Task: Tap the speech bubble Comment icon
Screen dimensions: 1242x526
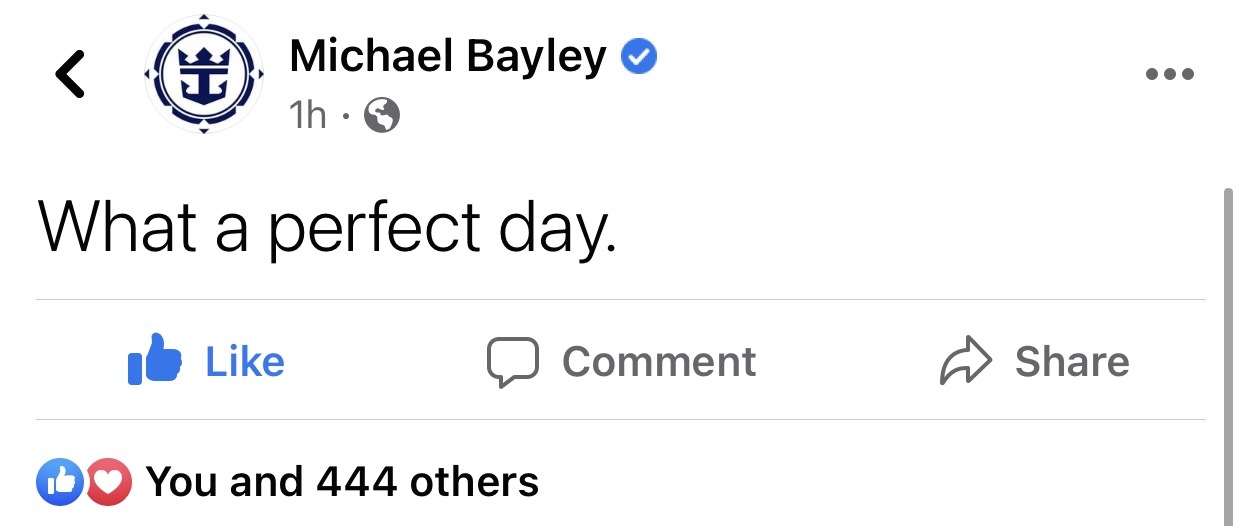Action: tap(513, 362)
